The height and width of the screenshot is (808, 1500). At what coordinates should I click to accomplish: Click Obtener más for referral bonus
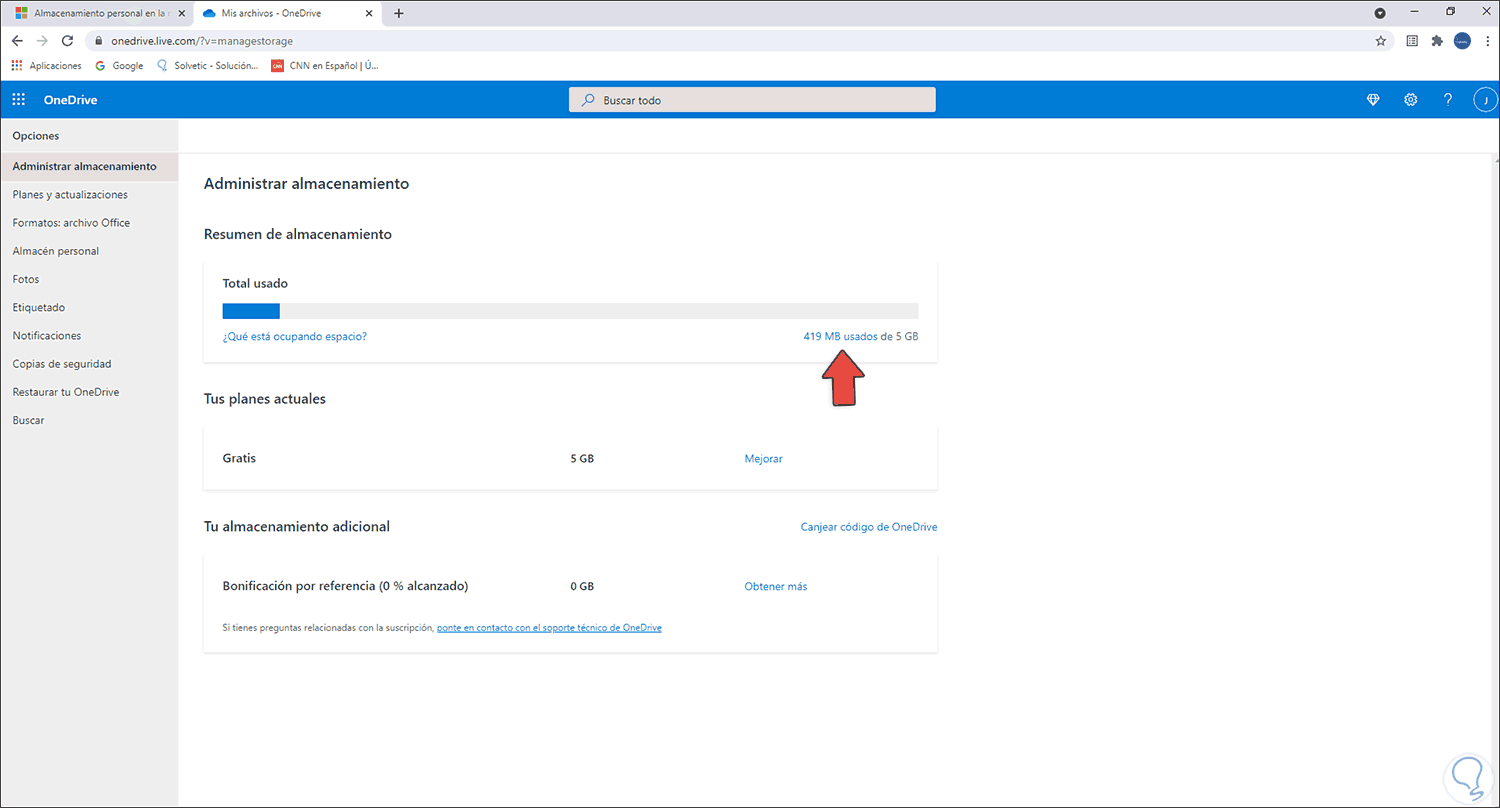[776, 586]
